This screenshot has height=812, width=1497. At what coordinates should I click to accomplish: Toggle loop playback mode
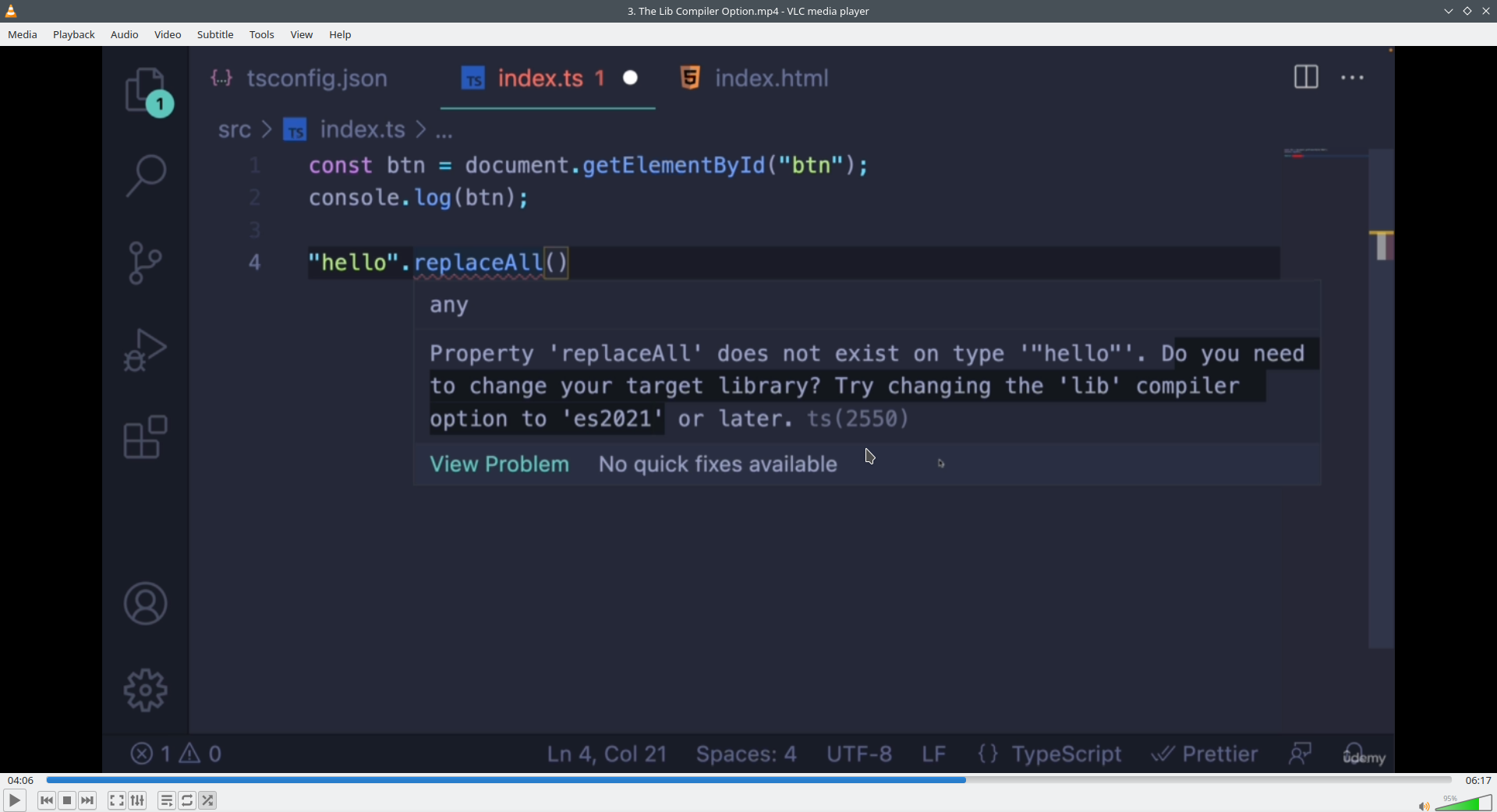[x=187, y=800]
